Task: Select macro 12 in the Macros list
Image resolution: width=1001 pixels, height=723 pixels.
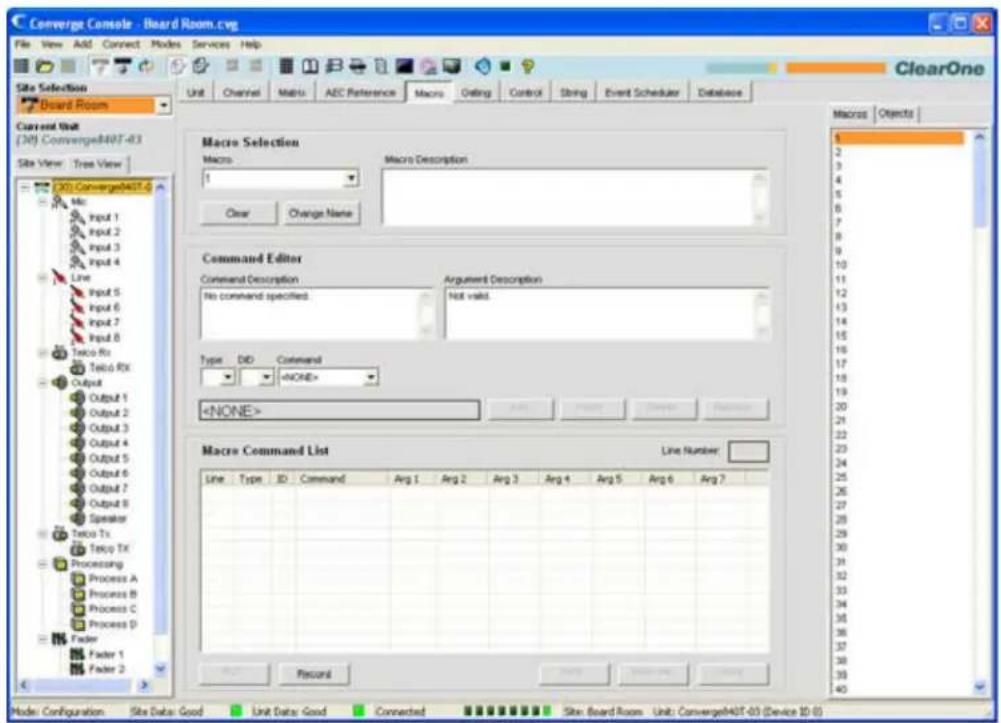Action: click(841, 293)
